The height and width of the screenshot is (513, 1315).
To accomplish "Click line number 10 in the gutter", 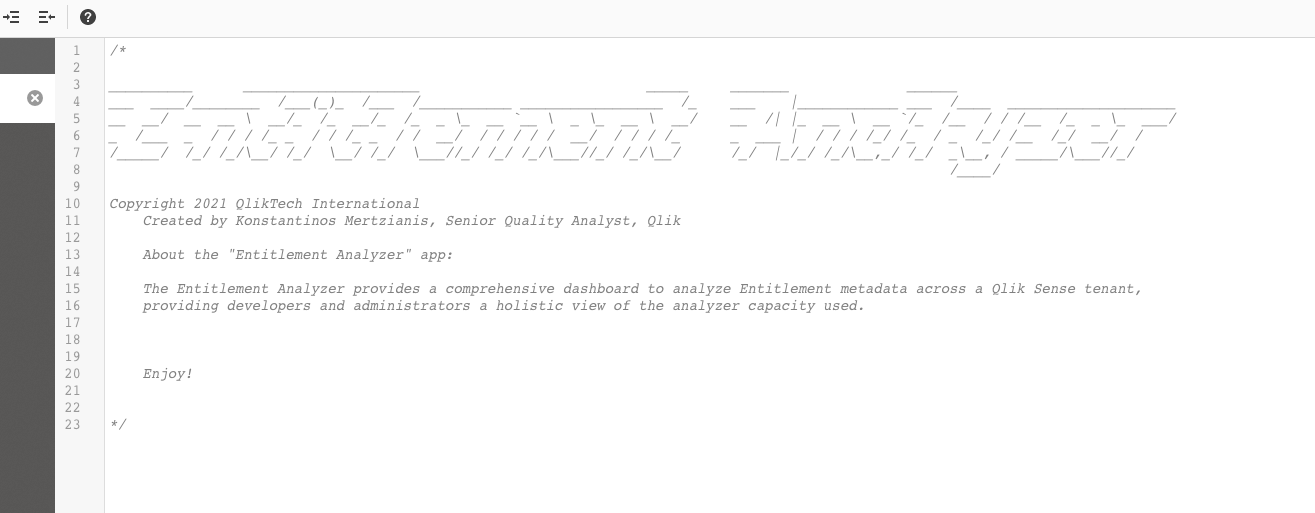I will pyautogui.click(x=72, y=204).
